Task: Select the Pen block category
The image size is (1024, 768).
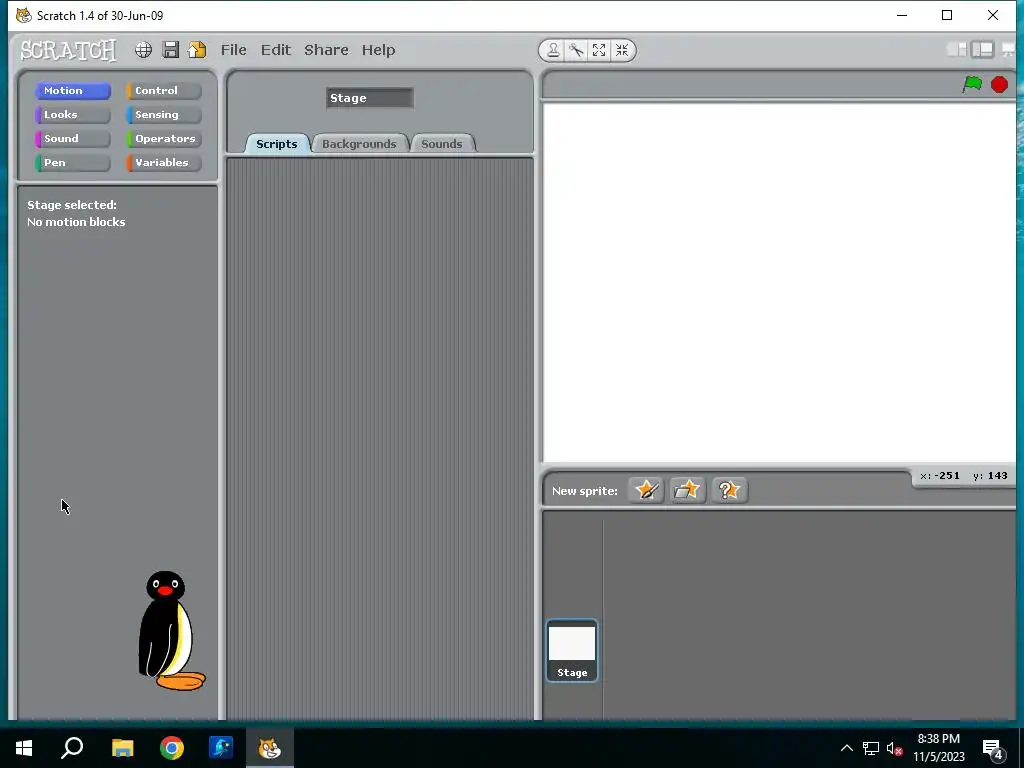Action: pyautogui.click(x=73, y=163)
